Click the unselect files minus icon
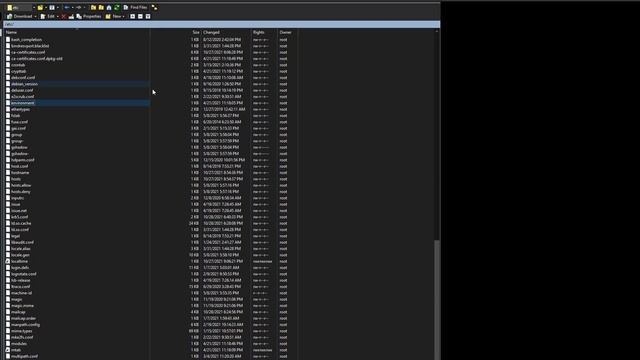Viewport: 640px width, 360px height. pos(140,16)
